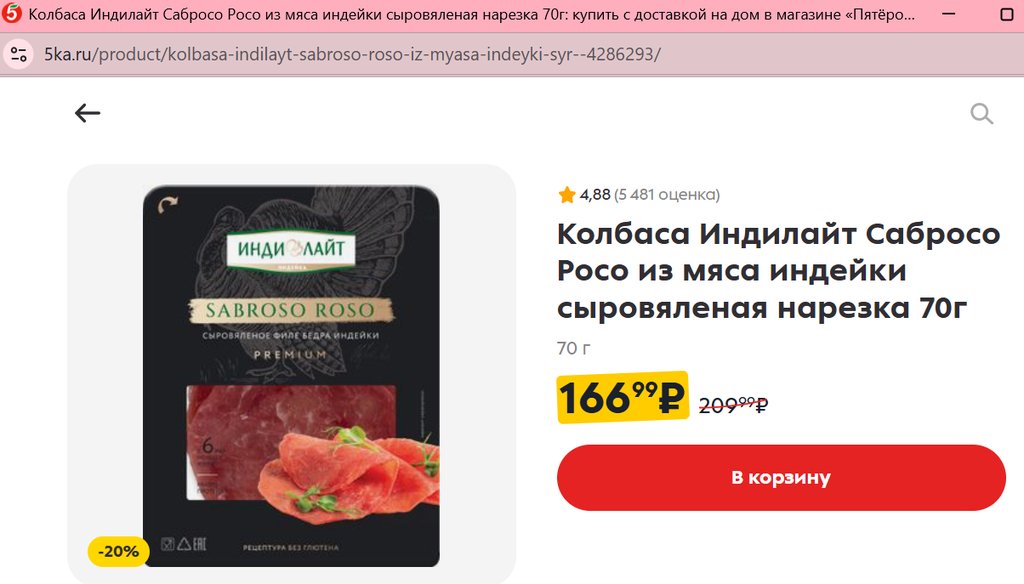Screen dimensions: 1024x584
Task: Open search with the magnifier icon
Action: tap(982, 114)
